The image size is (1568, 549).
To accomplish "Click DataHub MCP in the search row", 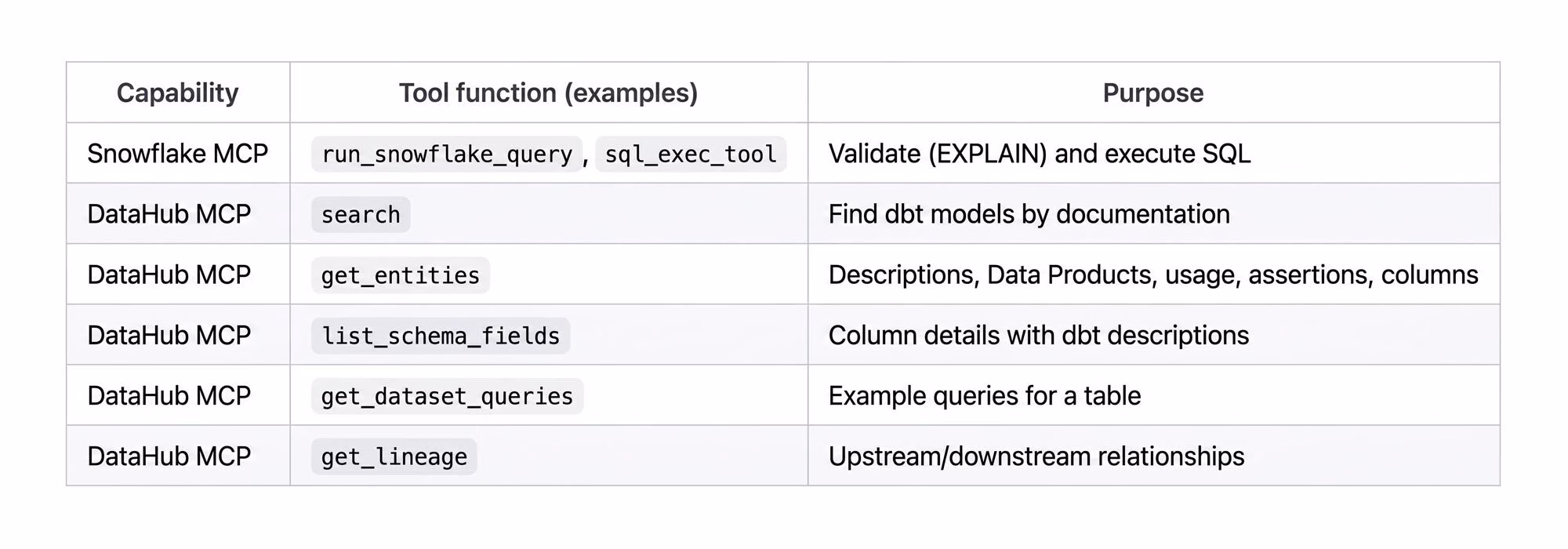I will coord(169,214).
